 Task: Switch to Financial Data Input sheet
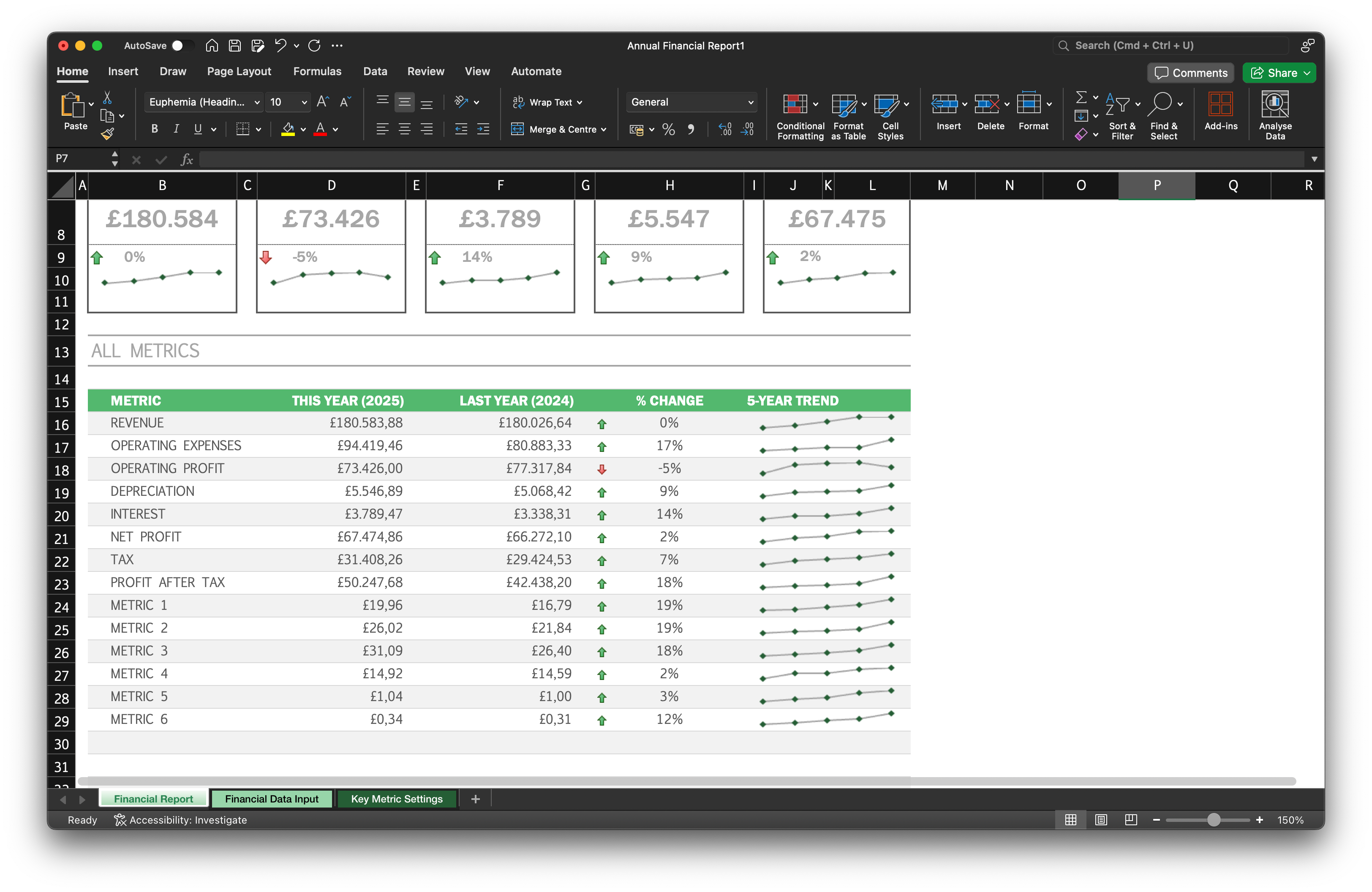pos(272,799)
